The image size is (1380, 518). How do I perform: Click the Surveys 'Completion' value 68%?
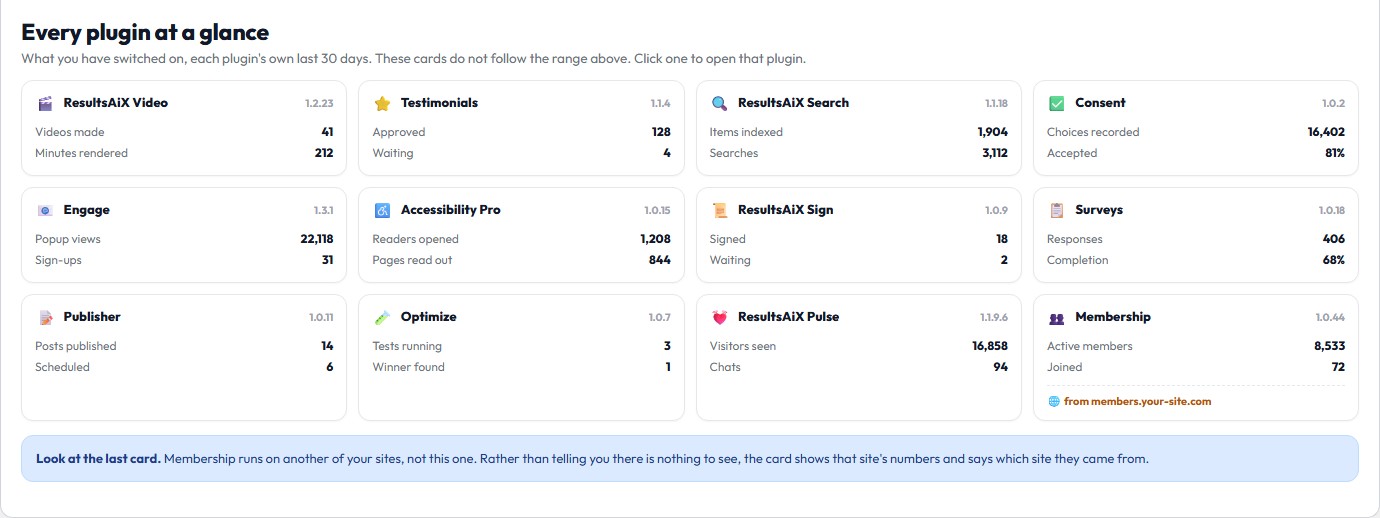click(x=1334, y=260)
